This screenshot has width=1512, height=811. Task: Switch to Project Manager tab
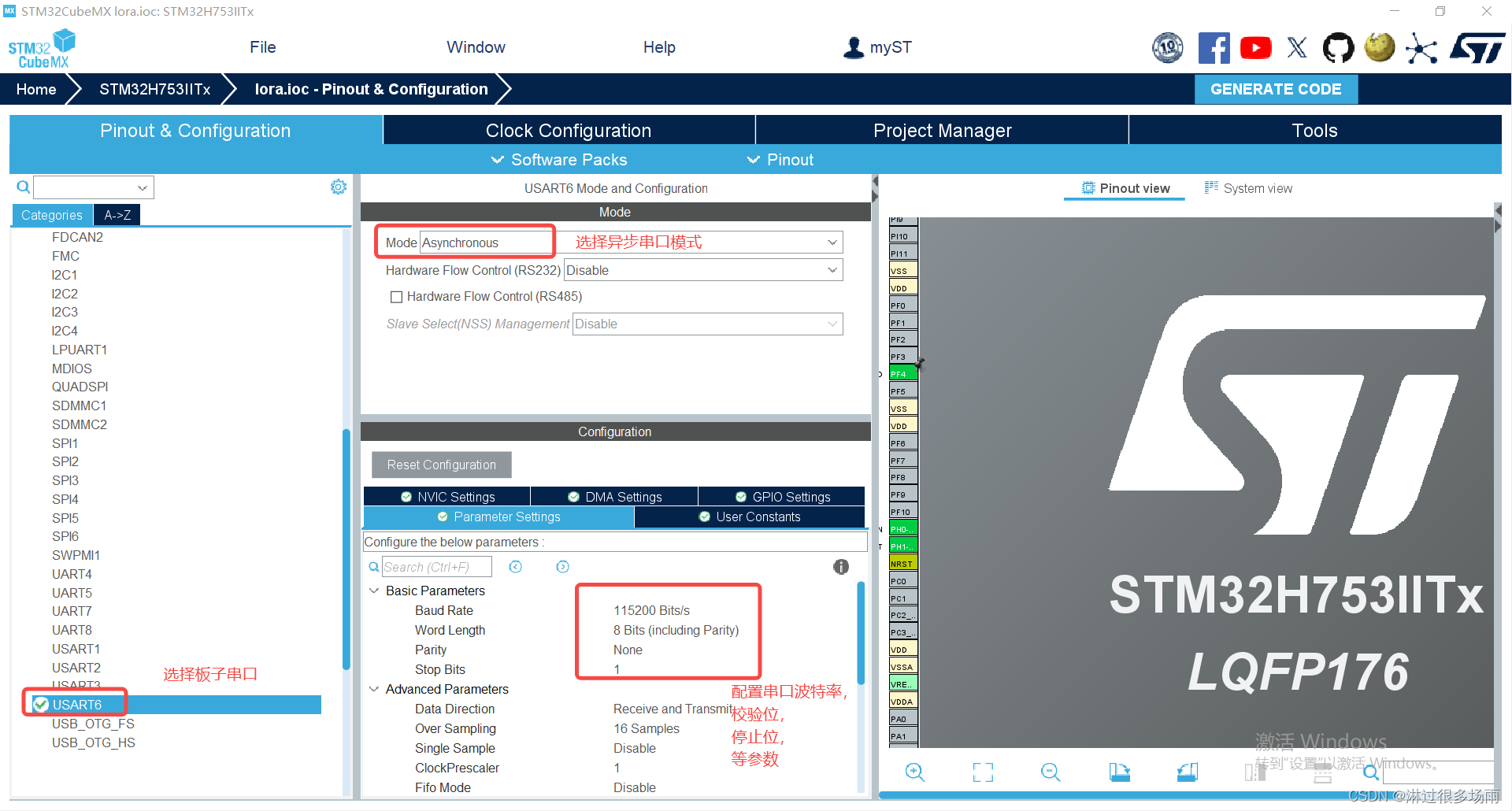(942, 130)
